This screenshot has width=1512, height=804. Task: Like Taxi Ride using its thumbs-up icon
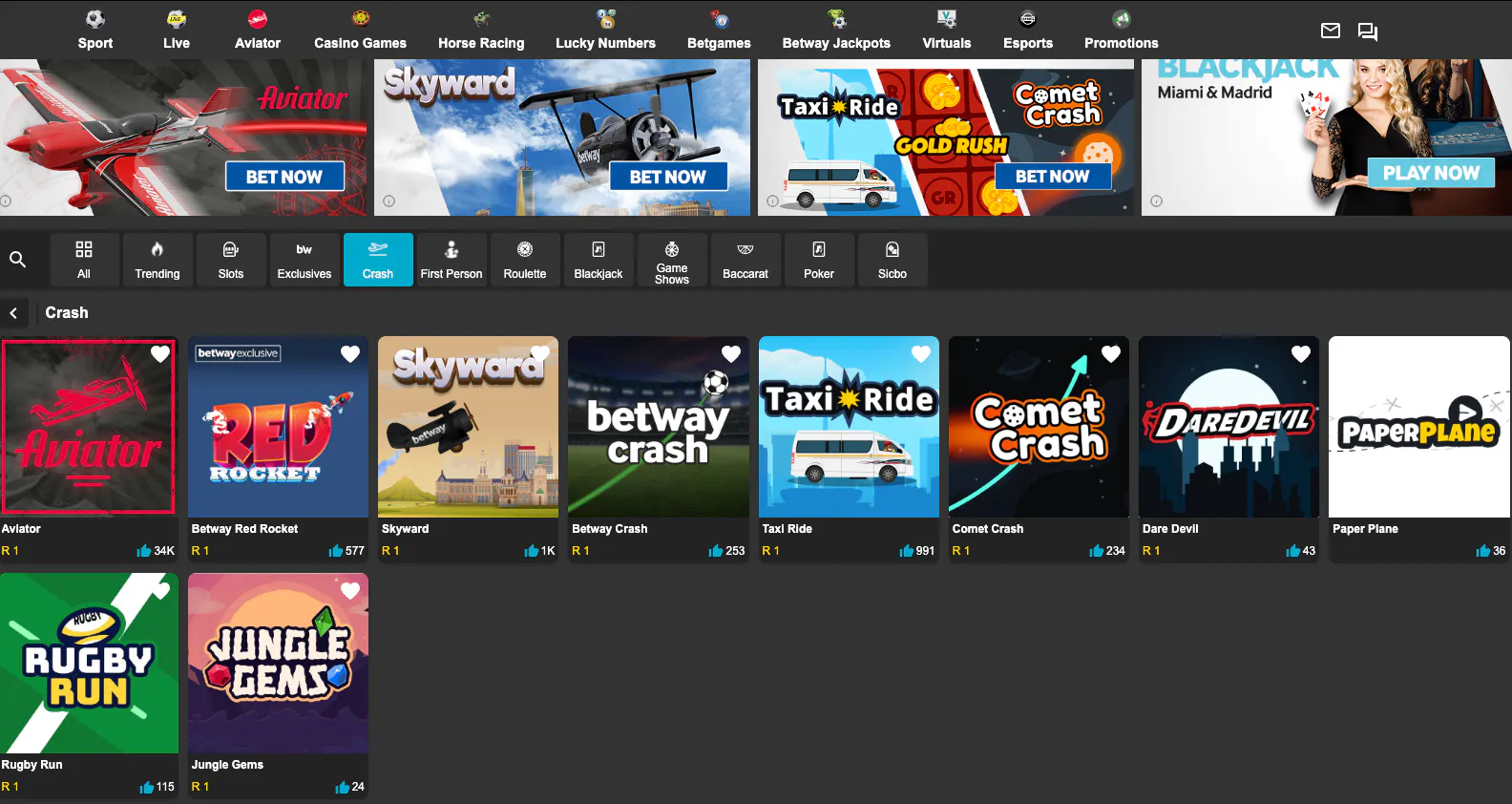click(907, 551)
